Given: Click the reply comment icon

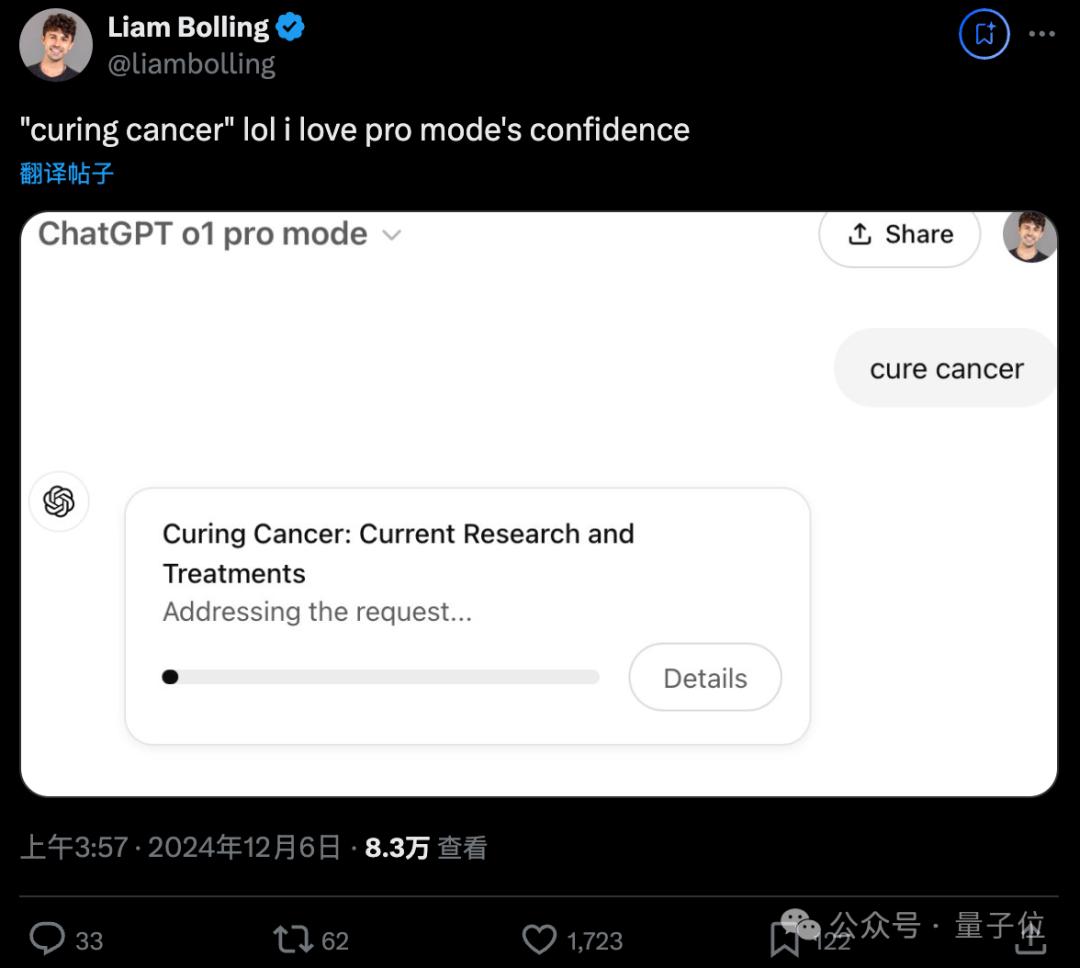Looking at the screenshot, I should pos(47,939).
